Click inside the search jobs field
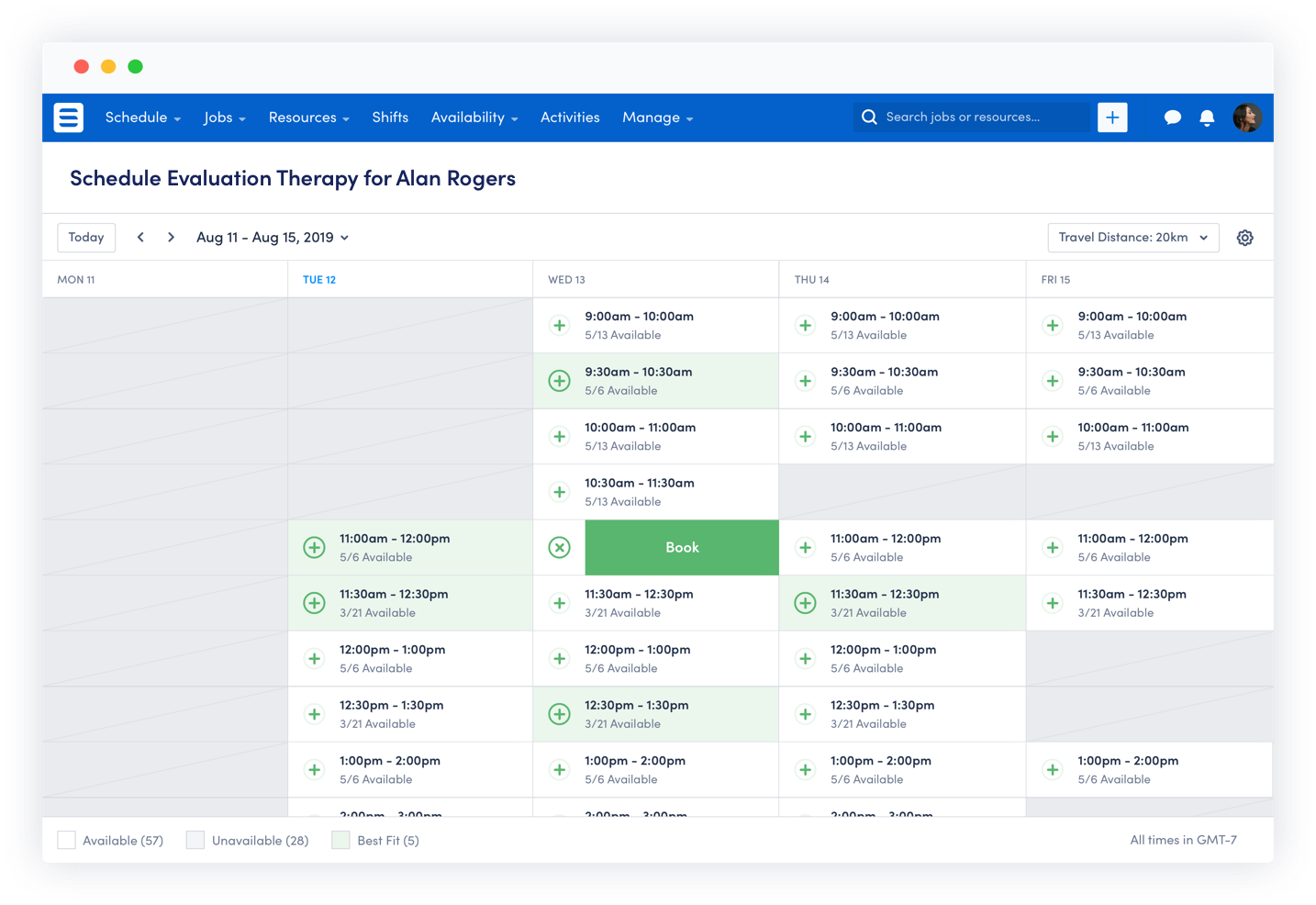Image resolution: width=1316 pixels, height=905 pixels. tap(973, 117)
